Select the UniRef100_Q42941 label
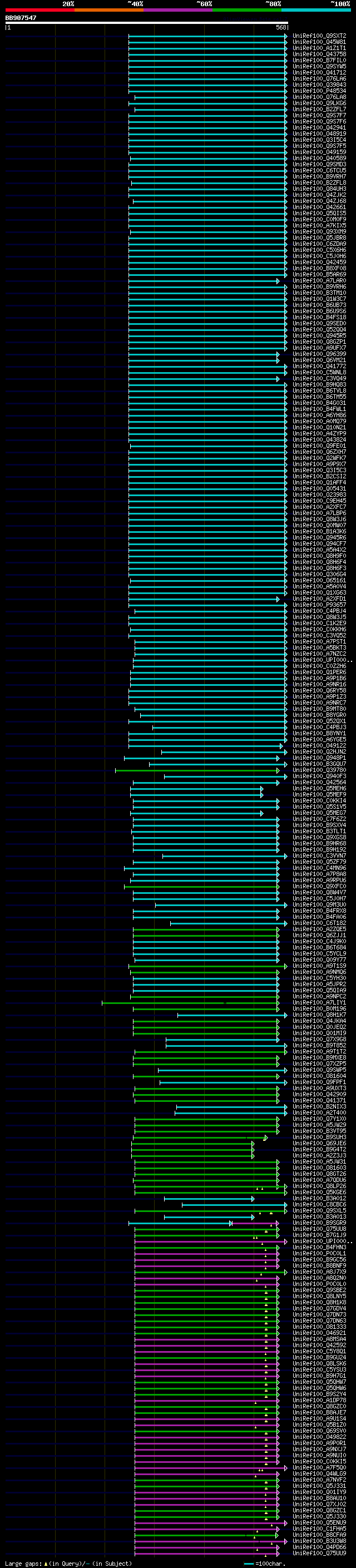356x1568 pixels. click(x=319, y=128)
